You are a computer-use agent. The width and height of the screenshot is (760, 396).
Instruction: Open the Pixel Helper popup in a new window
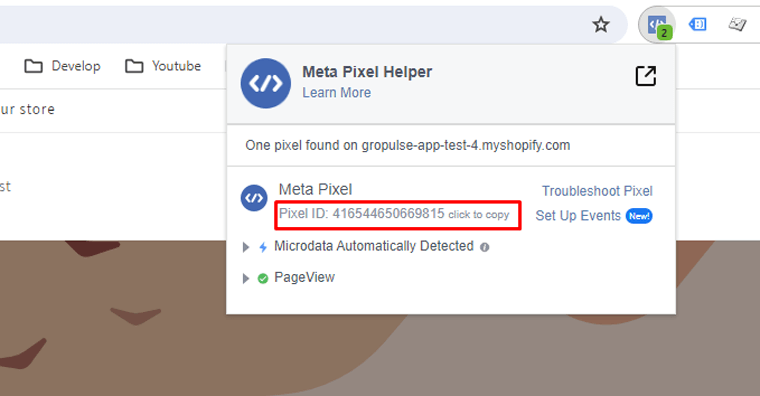point(646,76)
